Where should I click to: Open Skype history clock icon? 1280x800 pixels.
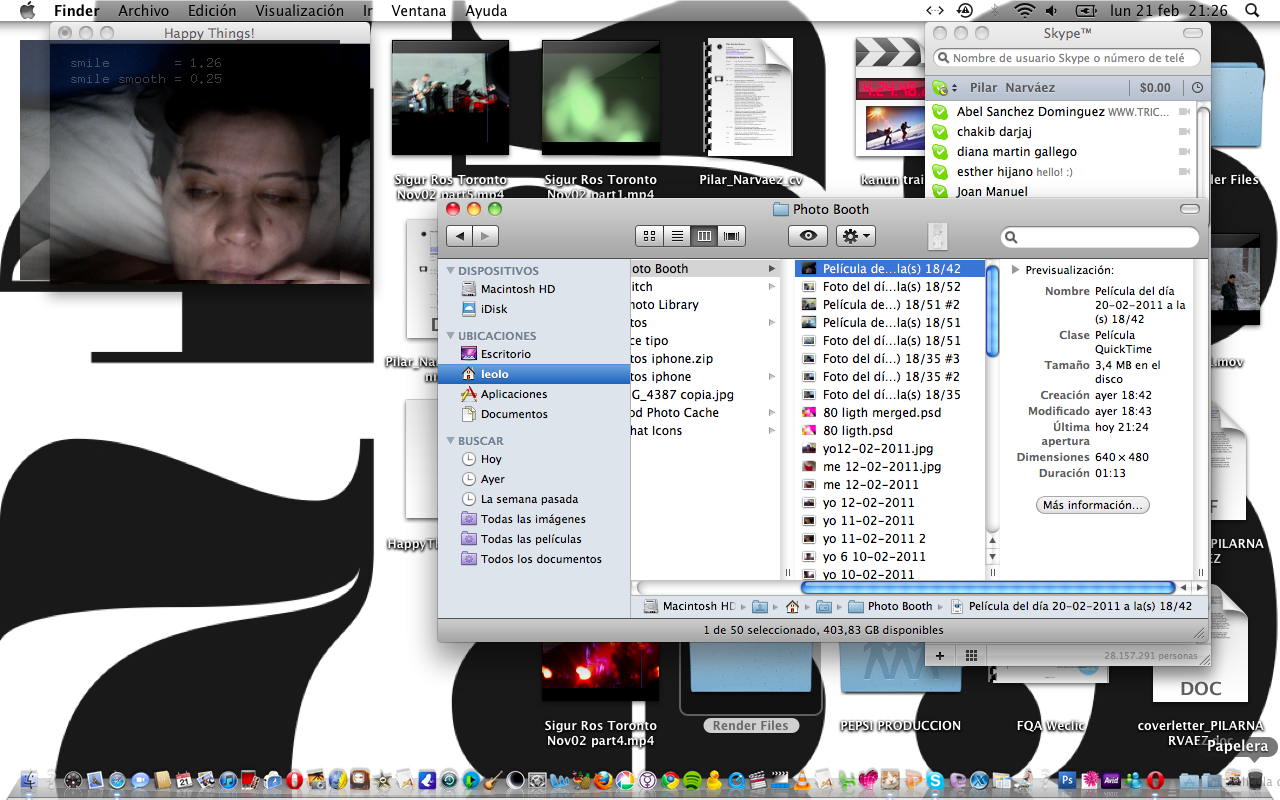click(x=1197, y=88)
